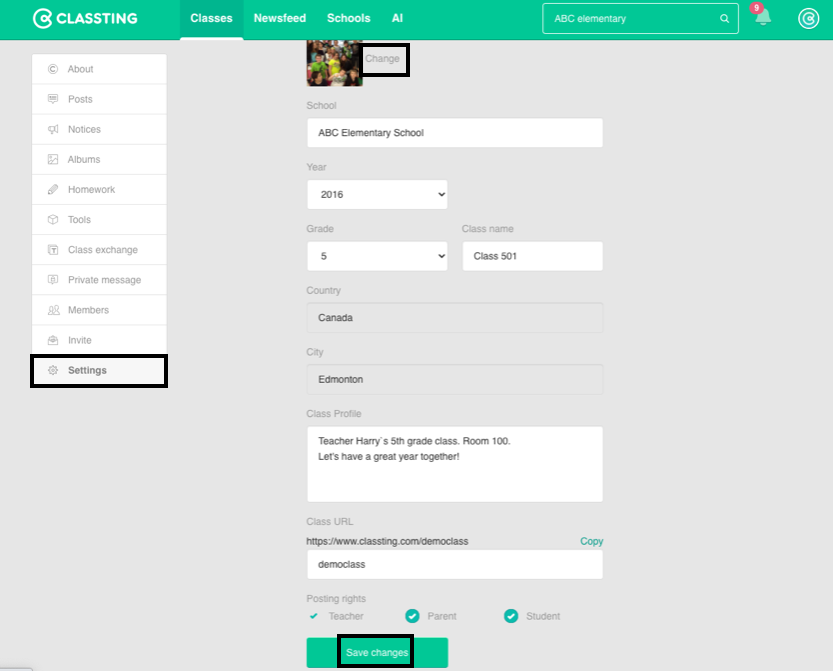
Task: Switch to the Newsfeed tab
Action: pyautogui.click(x=280, y=19)
